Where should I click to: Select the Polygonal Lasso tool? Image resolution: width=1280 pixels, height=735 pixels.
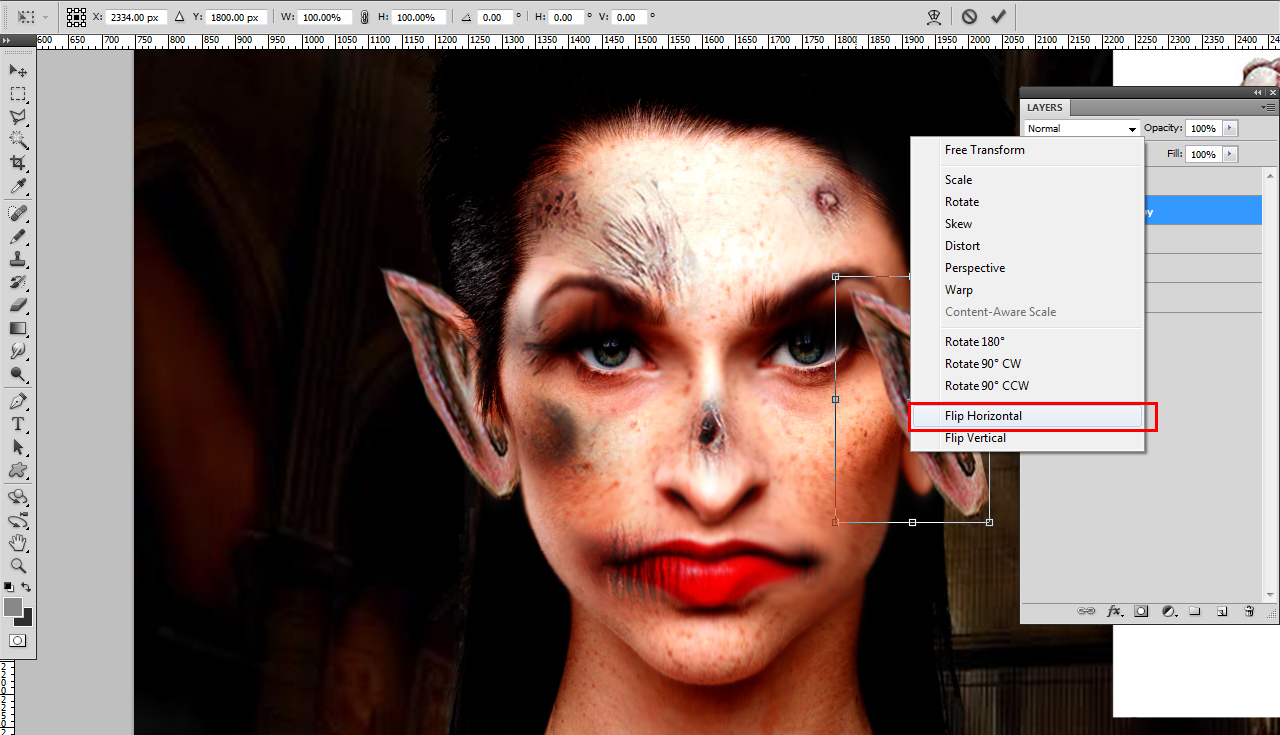[18, 117]
